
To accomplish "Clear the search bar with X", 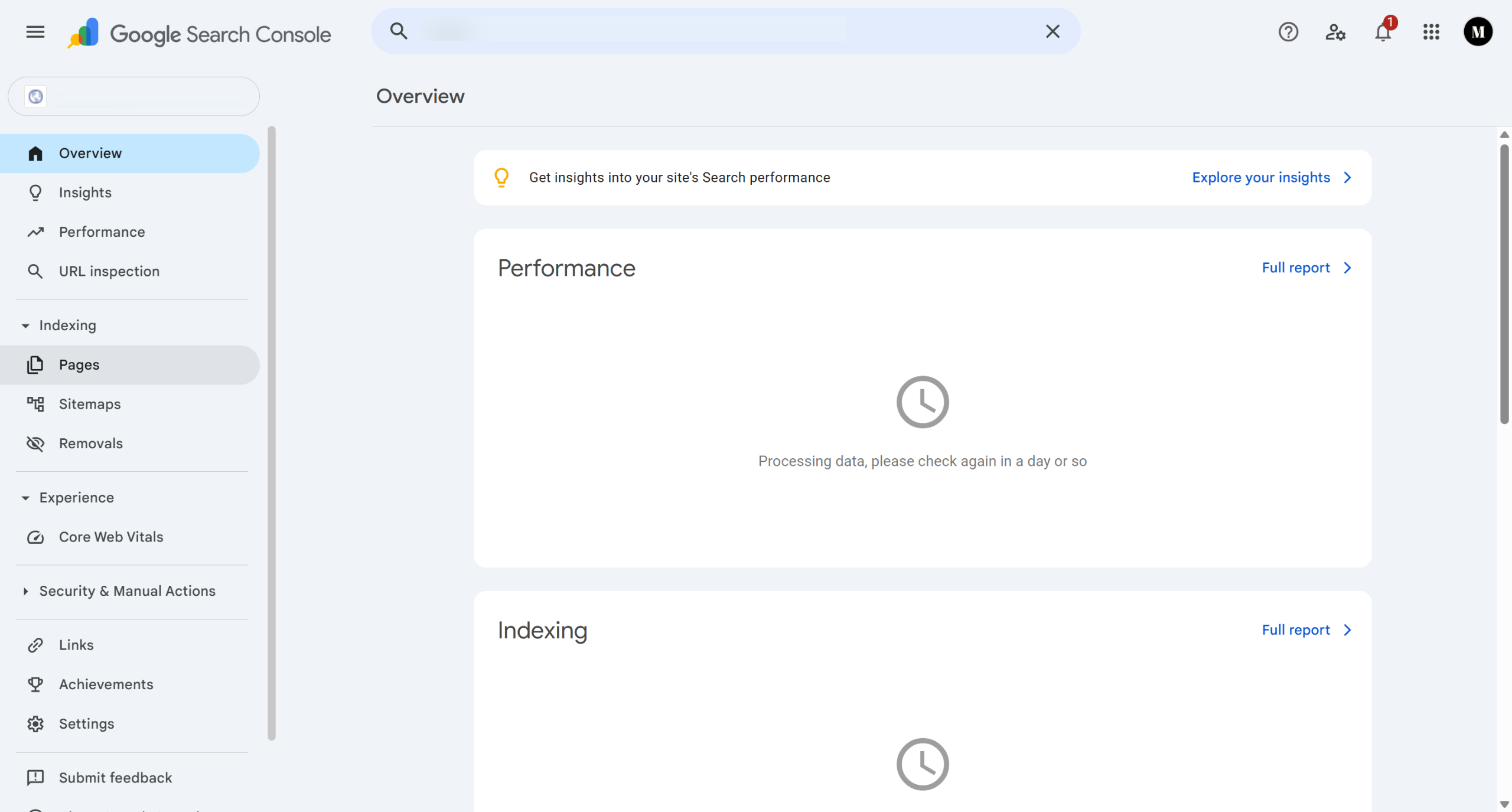I will pyautogui.click(x=1052, y=31).
